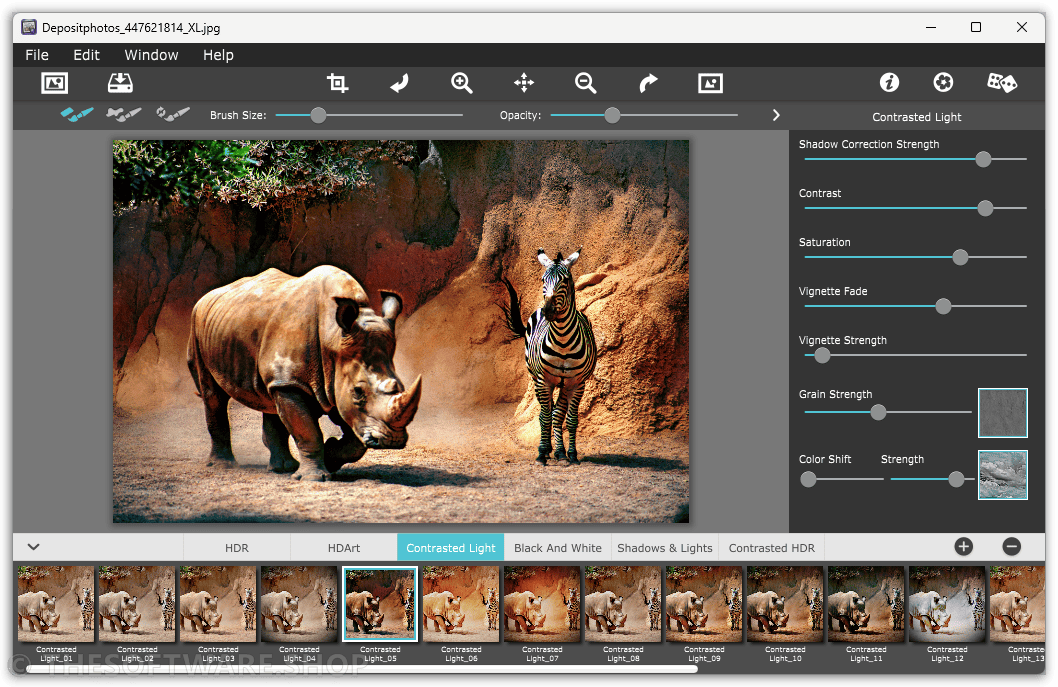
Task: Select the crop tool
Action: (337, 83)
